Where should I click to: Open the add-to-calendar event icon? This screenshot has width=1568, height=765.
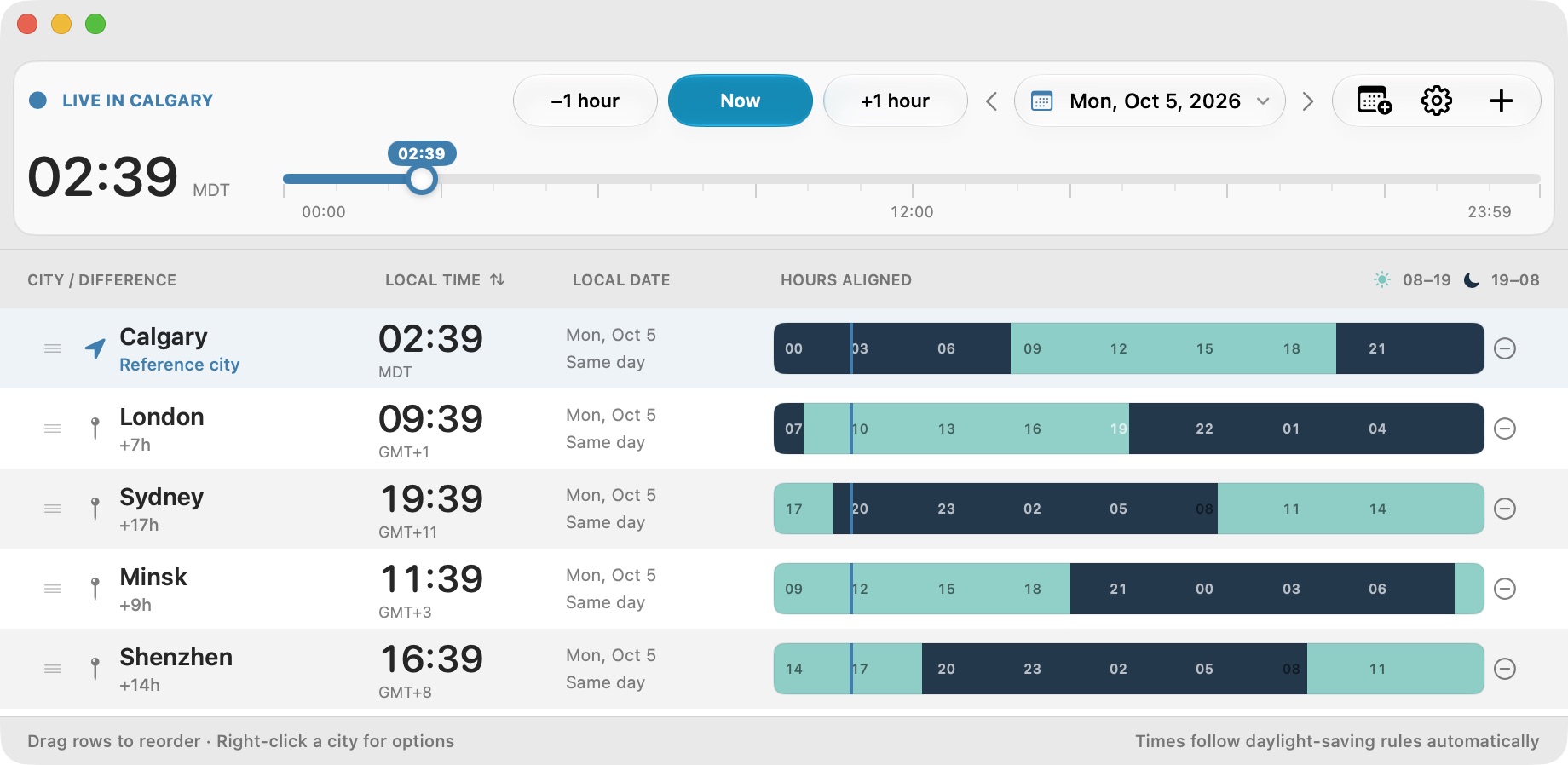coord(1374,101)
